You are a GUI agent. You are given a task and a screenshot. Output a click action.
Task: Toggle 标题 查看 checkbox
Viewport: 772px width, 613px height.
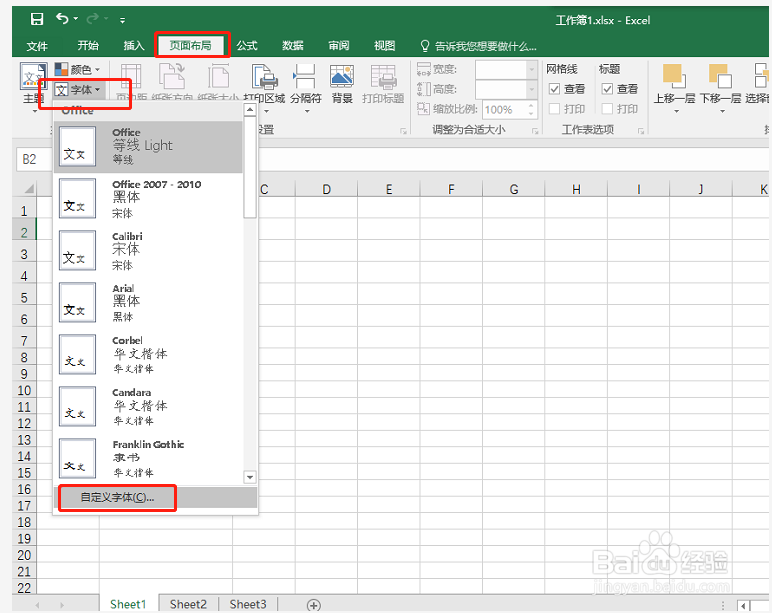[x=607, y=89]
